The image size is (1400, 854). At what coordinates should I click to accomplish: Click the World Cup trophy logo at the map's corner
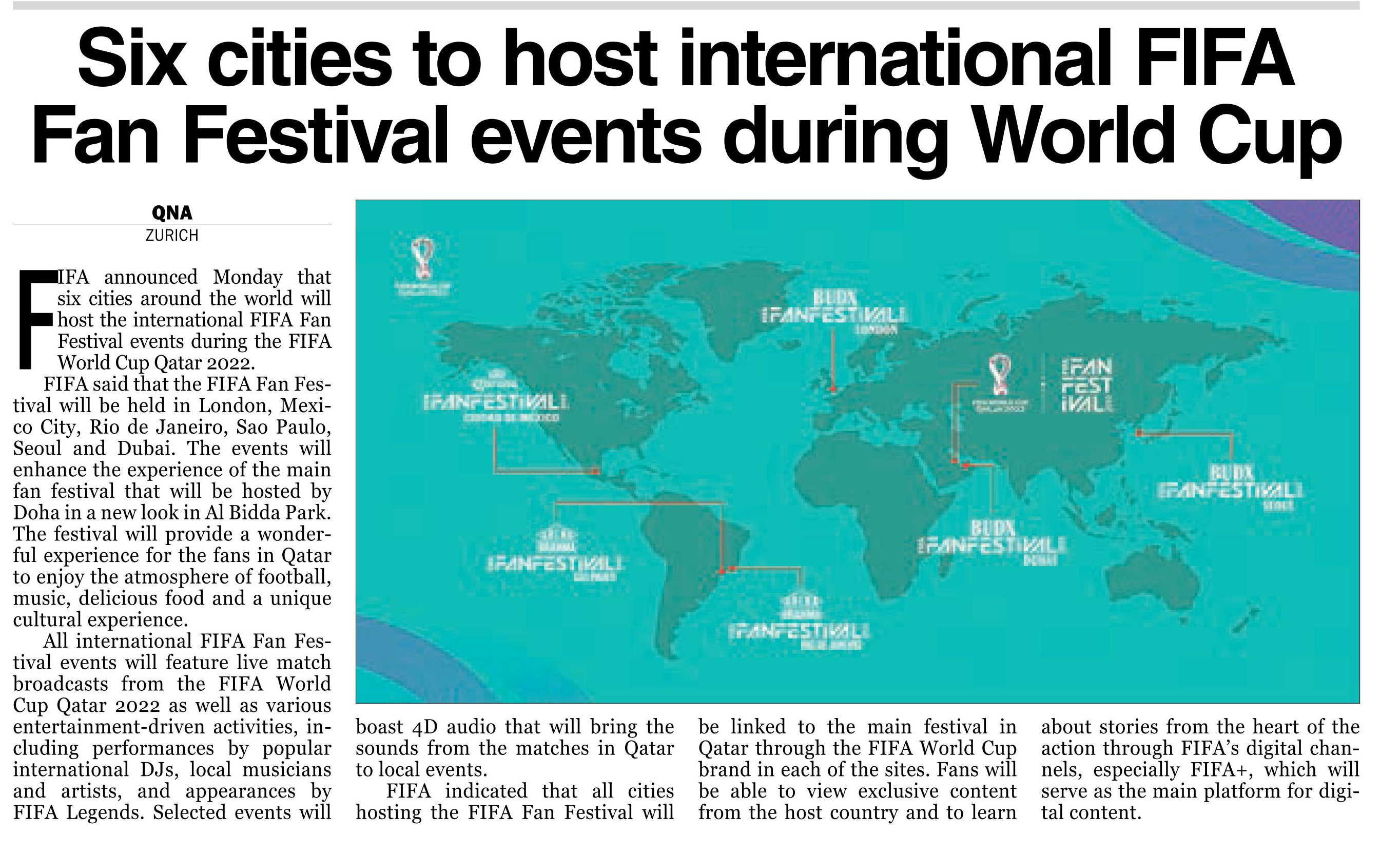point(423,267)
